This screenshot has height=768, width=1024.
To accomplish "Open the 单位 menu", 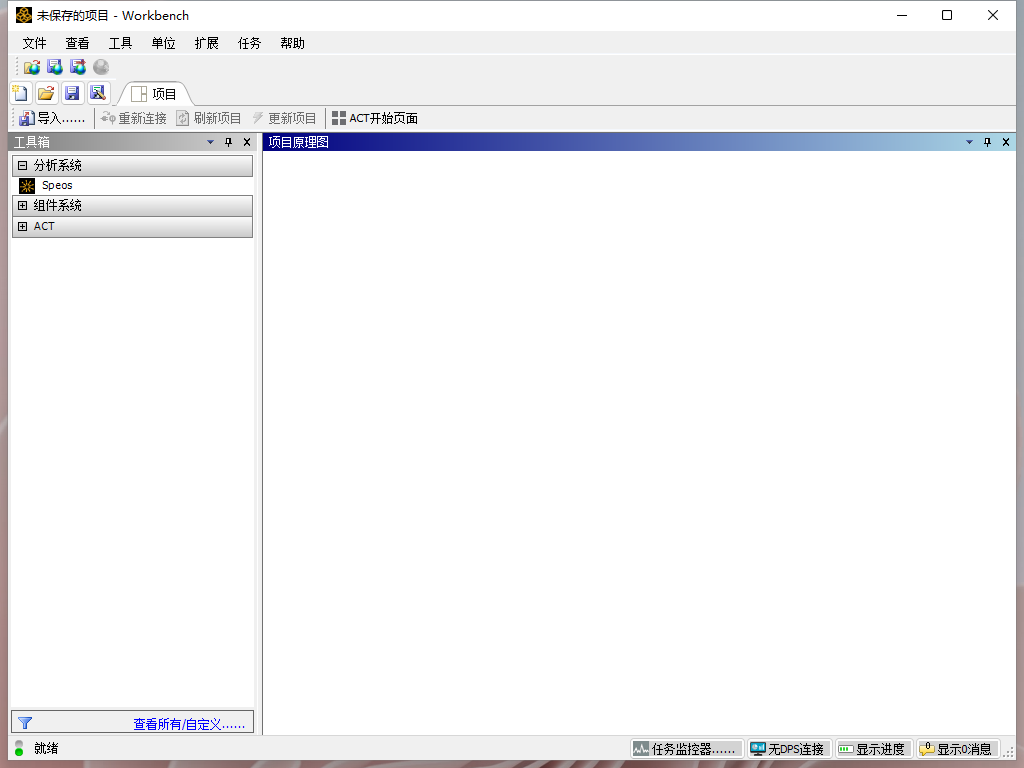I will click(x=163, y=43).
